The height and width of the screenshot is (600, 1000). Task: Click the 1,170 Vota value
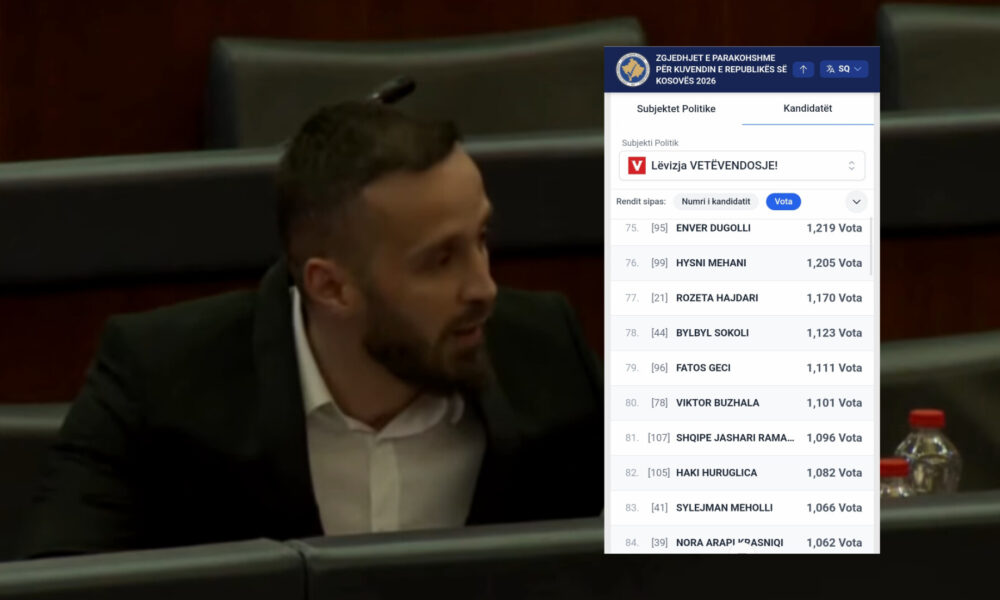tap(834, 298)
